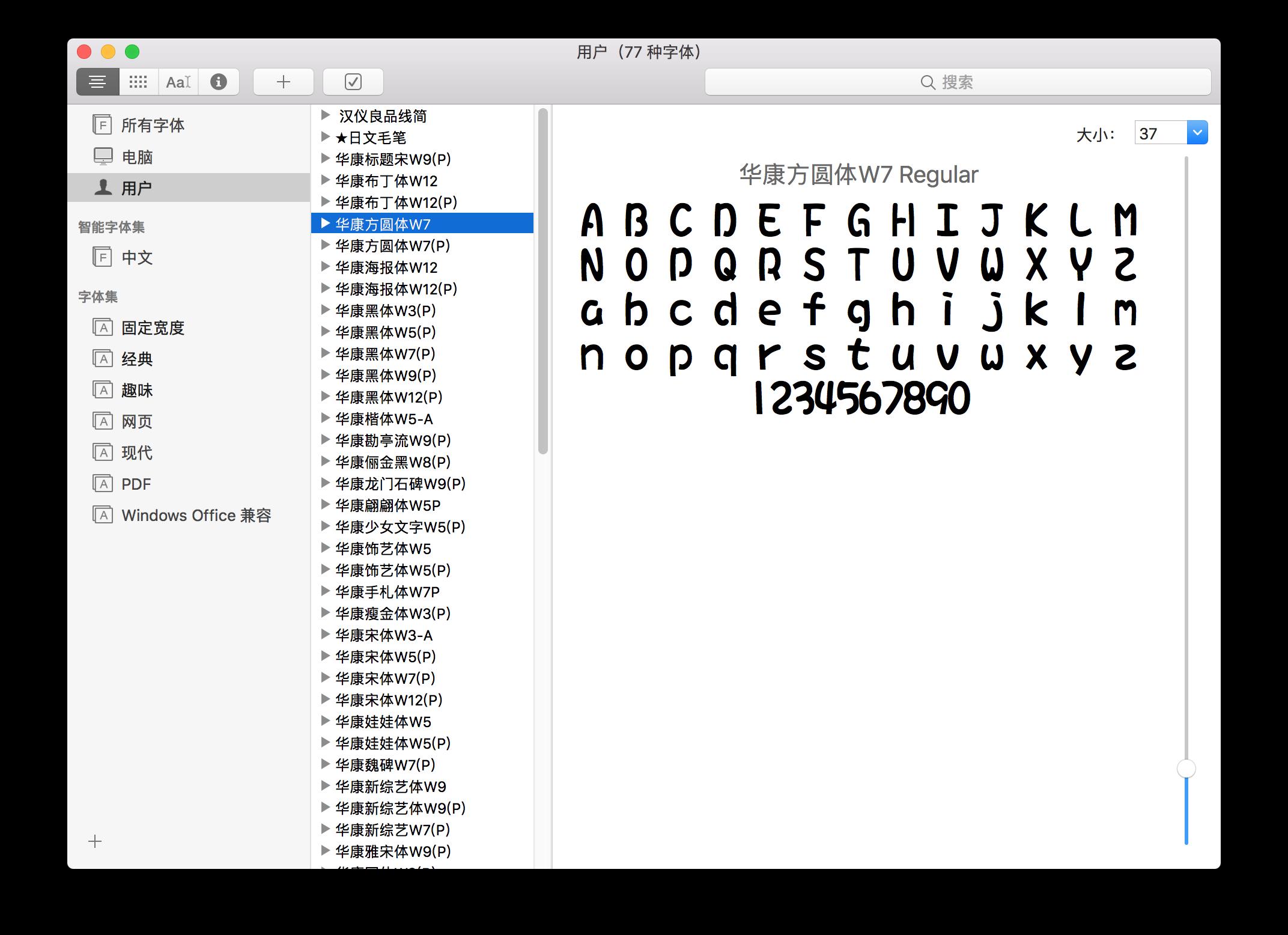
Task: Expand the ★日文毛笔 font family
Action: 326,137
